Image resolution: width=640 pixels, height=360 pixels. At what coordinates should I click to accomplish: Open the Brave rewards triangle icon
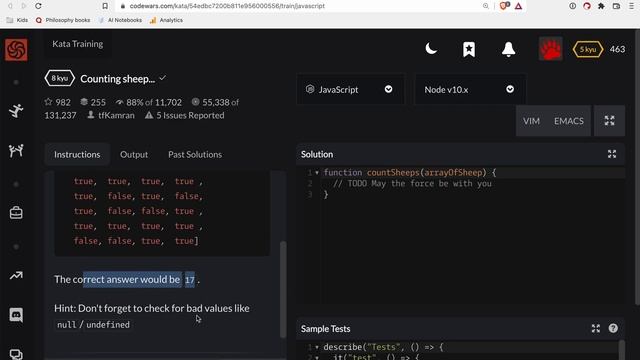tap(518, 6)
